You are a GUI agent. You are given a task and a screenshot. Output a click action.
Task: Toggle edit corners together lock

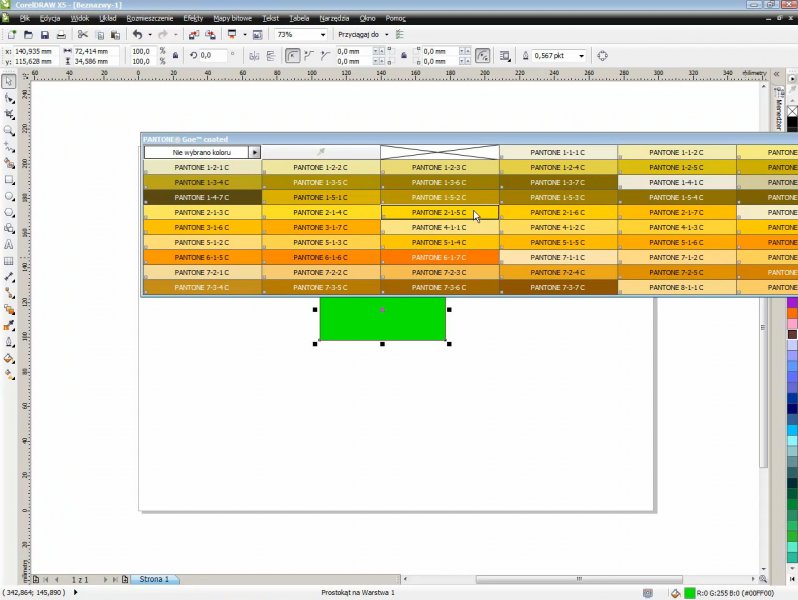(x=404, y=55)
